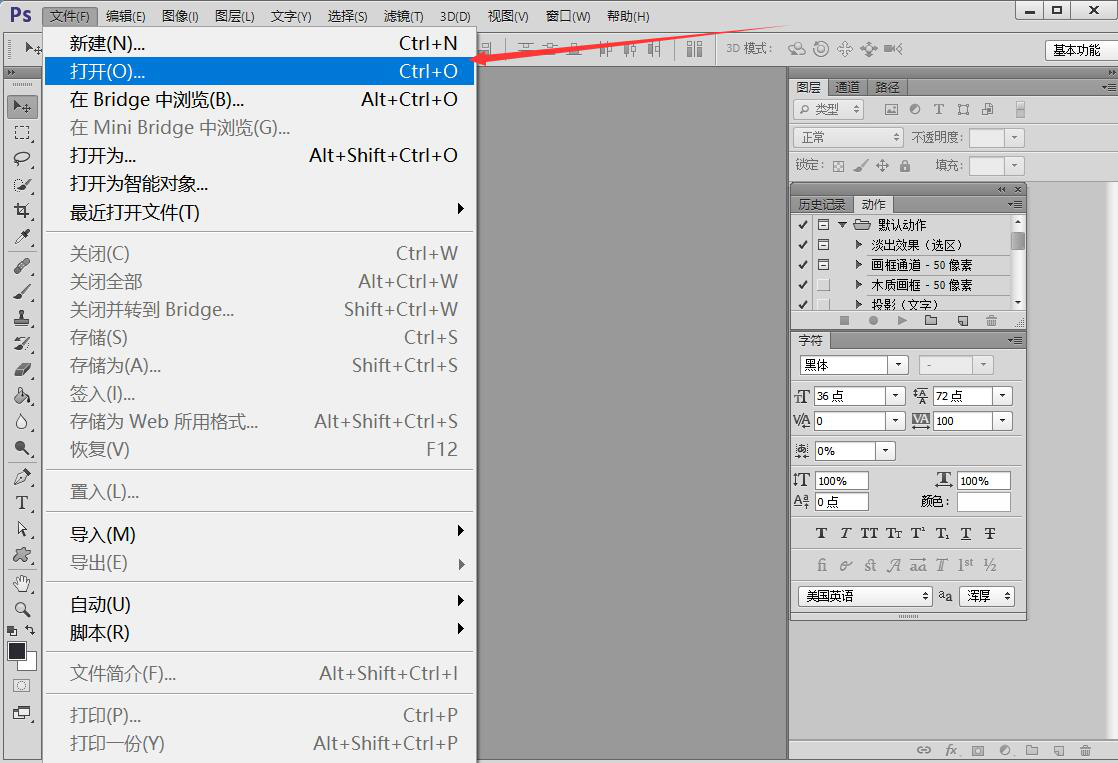Open the 自动(U) submenu
Image resolution: width=1118 pixels, height=763 pixels.
tap(260, 604)
